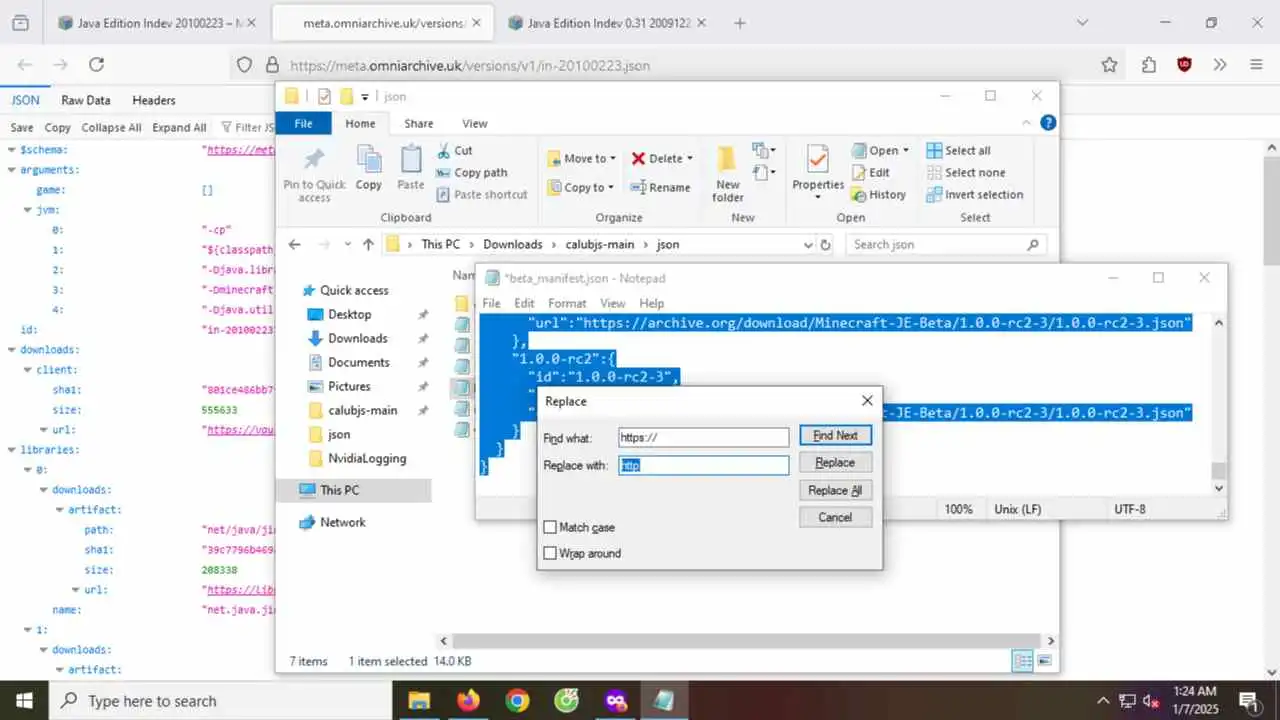The width and height of the screenshot is (1280, 720).
Task: Go up one folder level in Explorer
Action: [368, 244]
